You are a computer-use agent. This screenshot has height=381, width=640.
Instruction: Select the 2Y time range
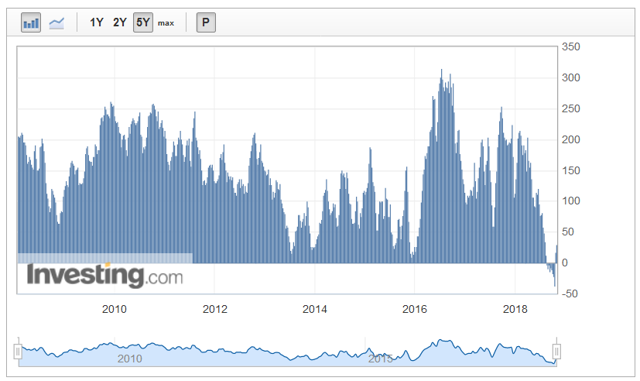click(x=120, y=22)
